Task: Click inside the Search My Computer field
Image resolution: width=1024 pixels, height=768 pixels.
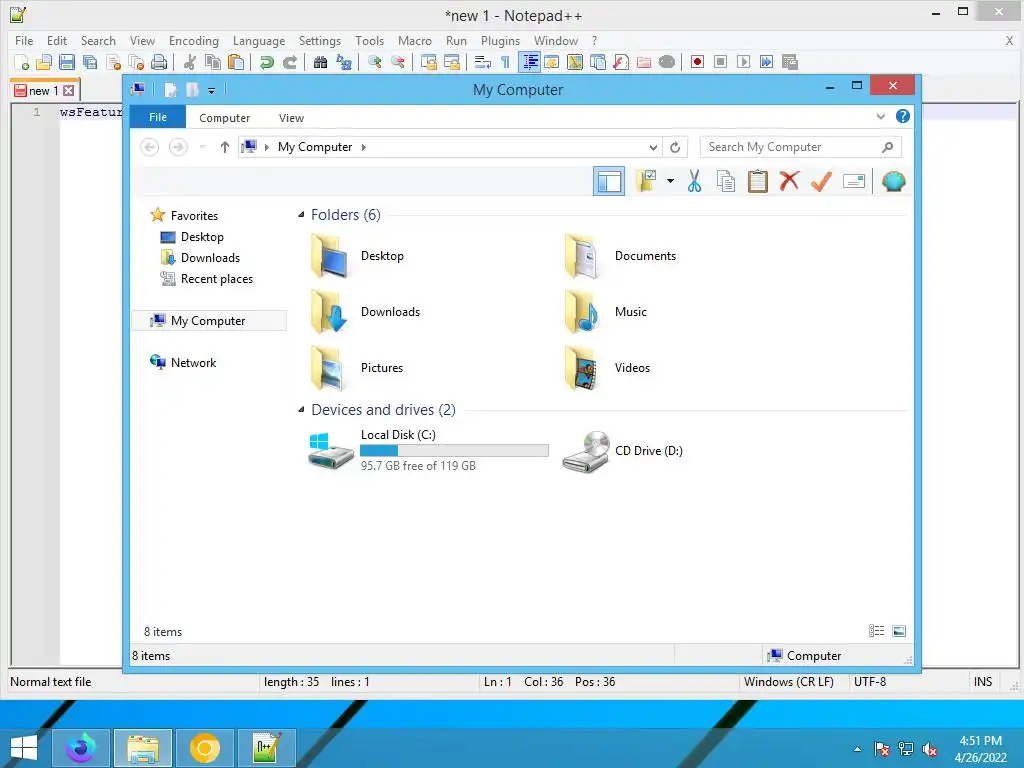Action: (801, 147)
